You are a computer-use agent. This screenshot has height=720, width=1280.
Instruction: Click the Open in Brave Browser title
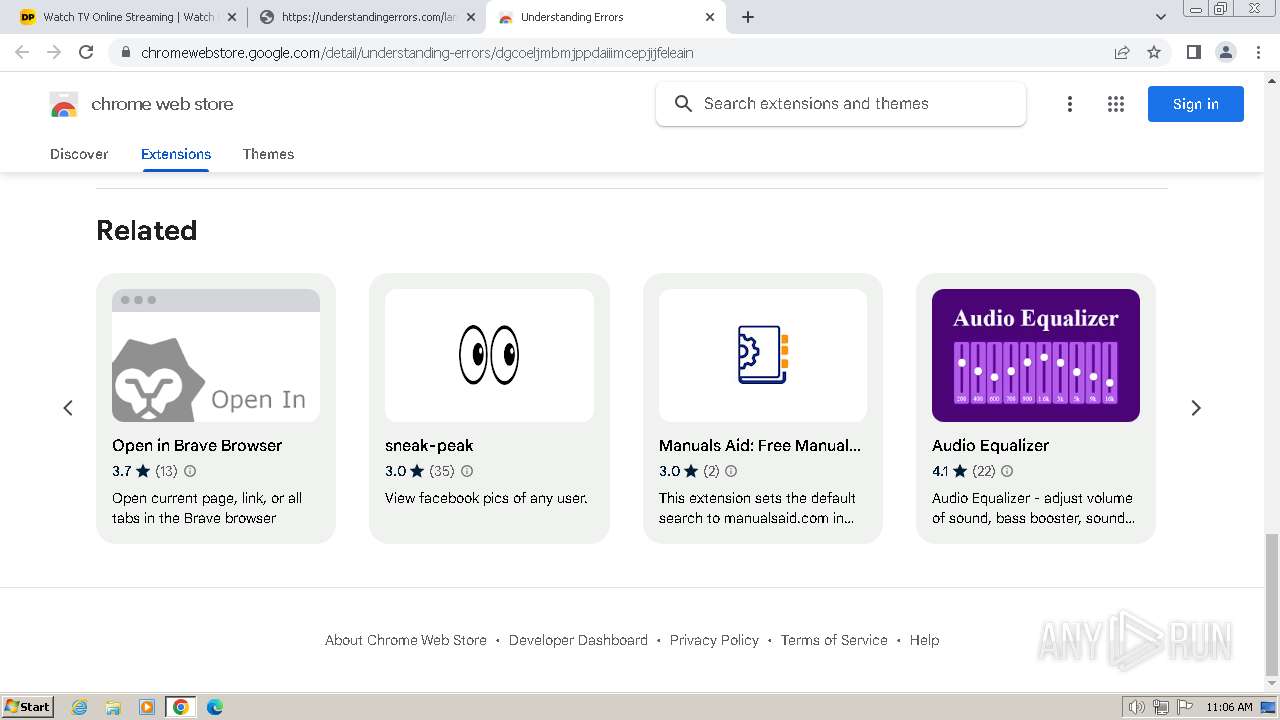[x=197, y=446]
